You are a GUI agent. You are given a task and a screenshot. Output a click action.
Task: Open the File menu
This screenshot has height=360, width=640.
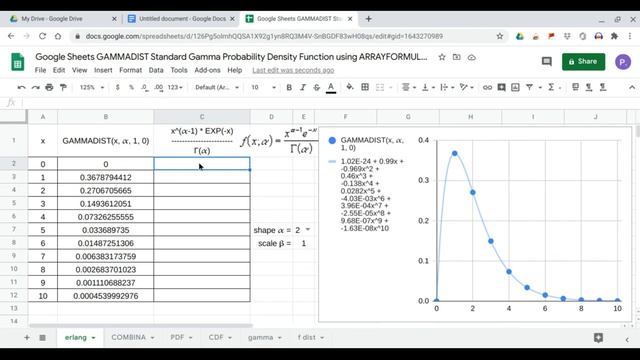coord(40,70)
